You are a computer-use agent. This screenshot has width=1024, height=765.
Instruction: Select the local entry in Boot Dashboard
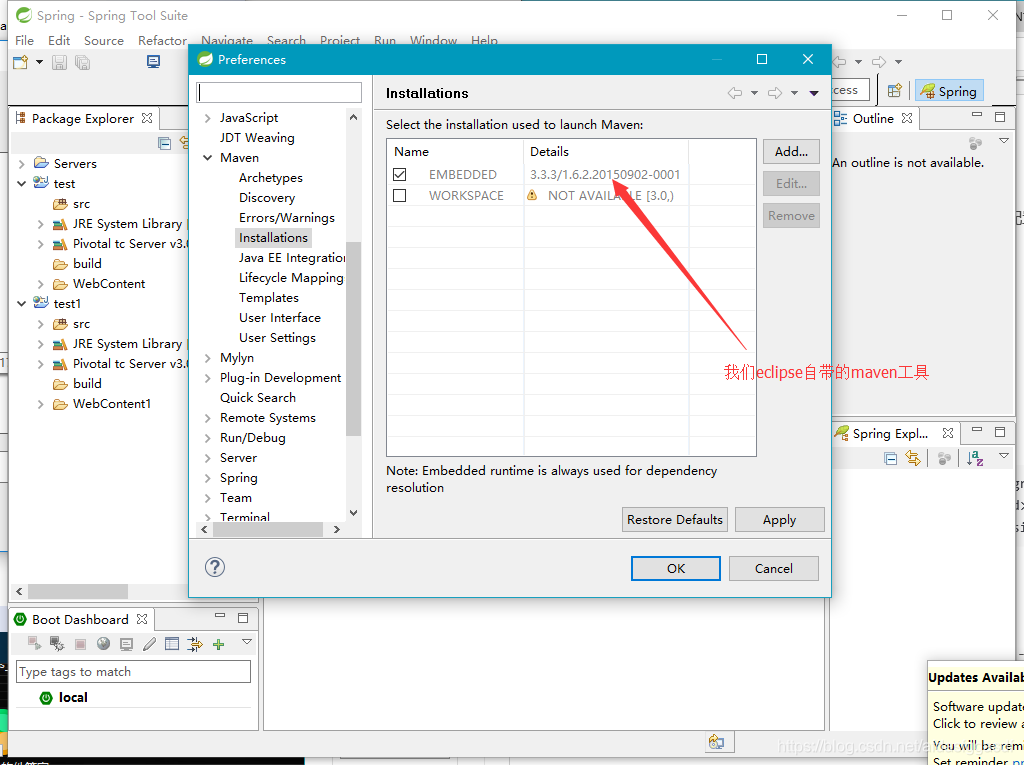[72, 697]
